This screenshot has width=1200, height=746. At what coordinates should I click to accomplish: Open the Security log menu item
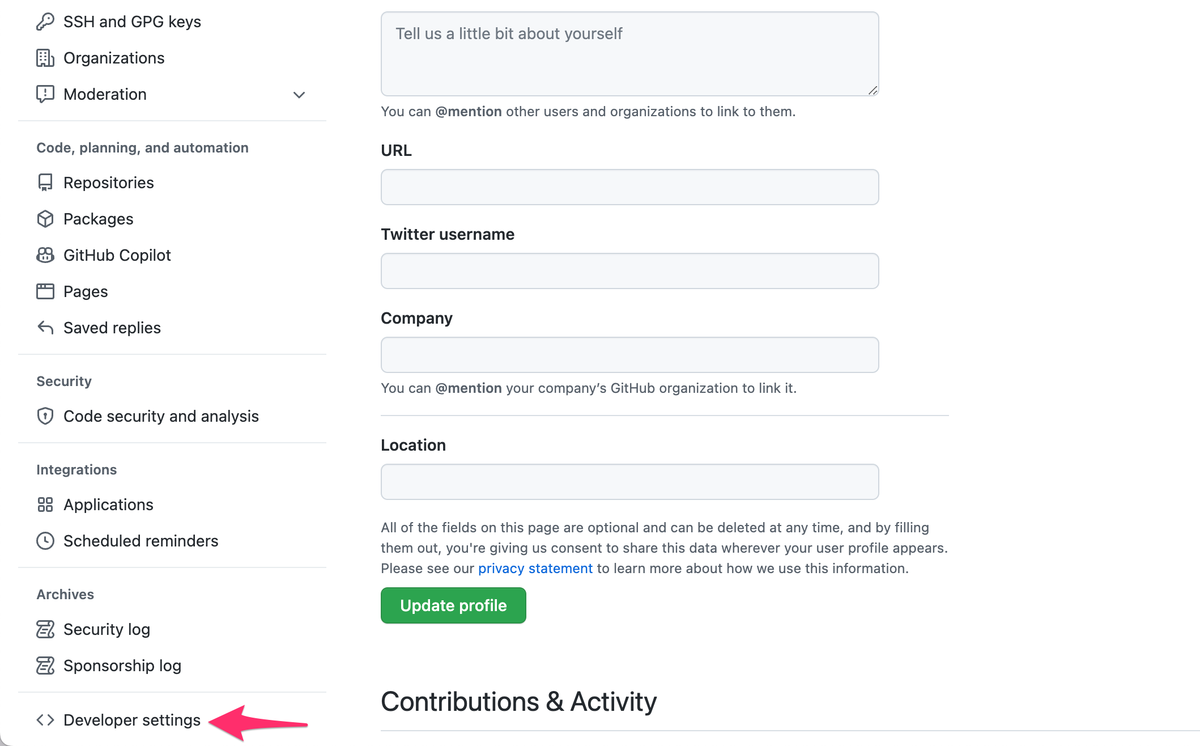click(x=106, y=629)
